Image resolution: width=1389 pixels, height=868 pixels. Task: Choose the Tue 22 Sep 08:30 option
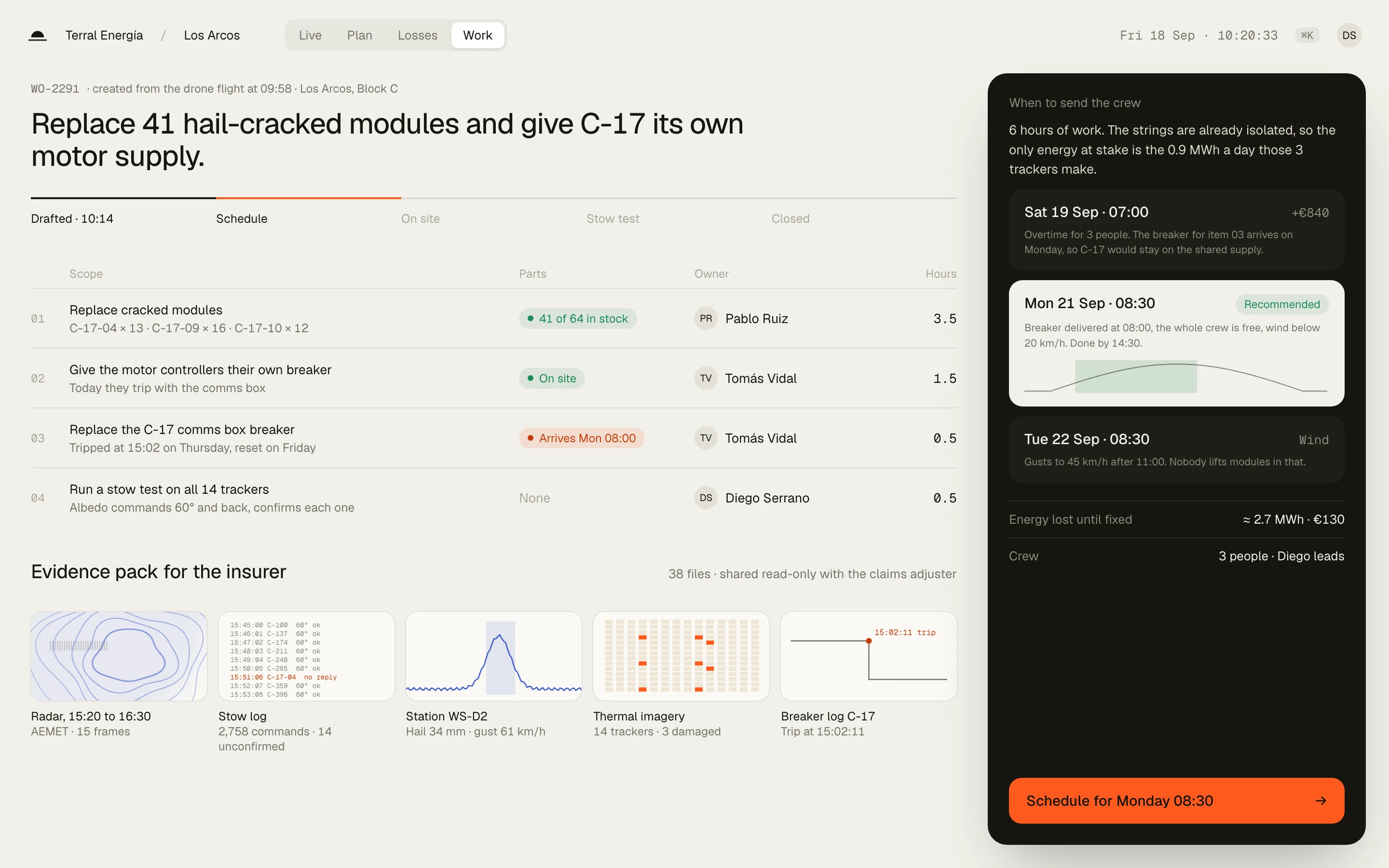pyautogui.click(x=1176, y=449)
